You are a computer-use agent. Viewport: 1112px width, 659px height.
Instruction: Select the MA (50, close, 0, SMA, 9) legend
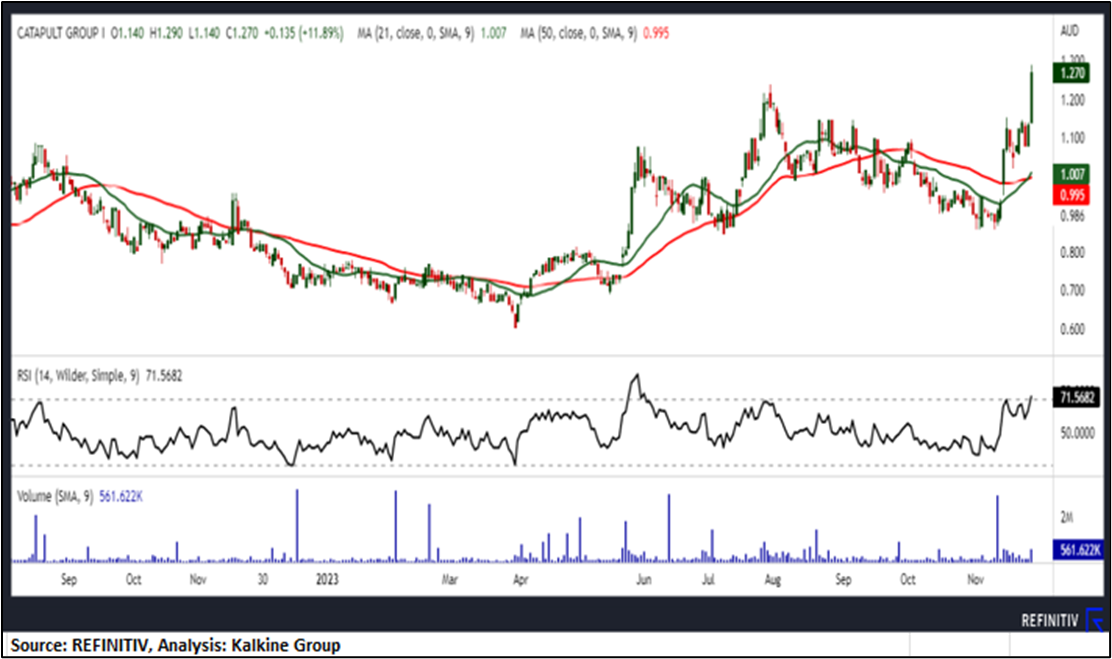(579, 33)
